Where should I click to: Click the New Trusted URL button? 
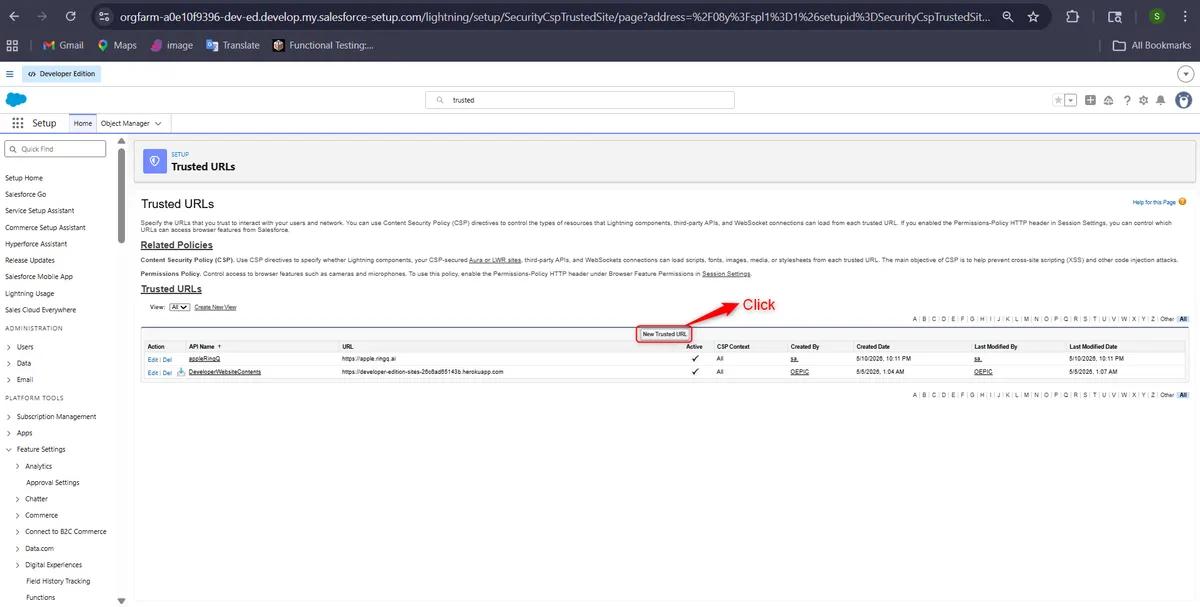(664, 333)
